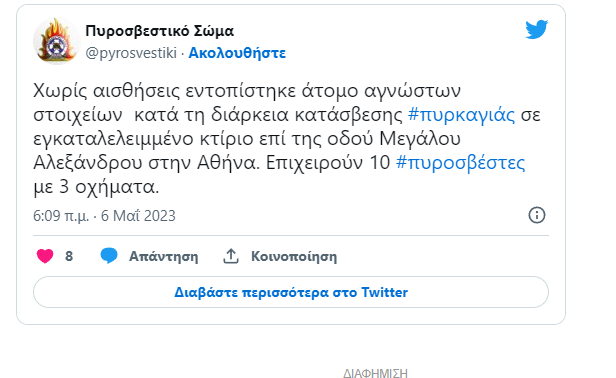Viewport: 616px width, 378px height.
Task: Click the tweet text starting with Χωρίς αισθήσεις
Action: coord(287,138)
